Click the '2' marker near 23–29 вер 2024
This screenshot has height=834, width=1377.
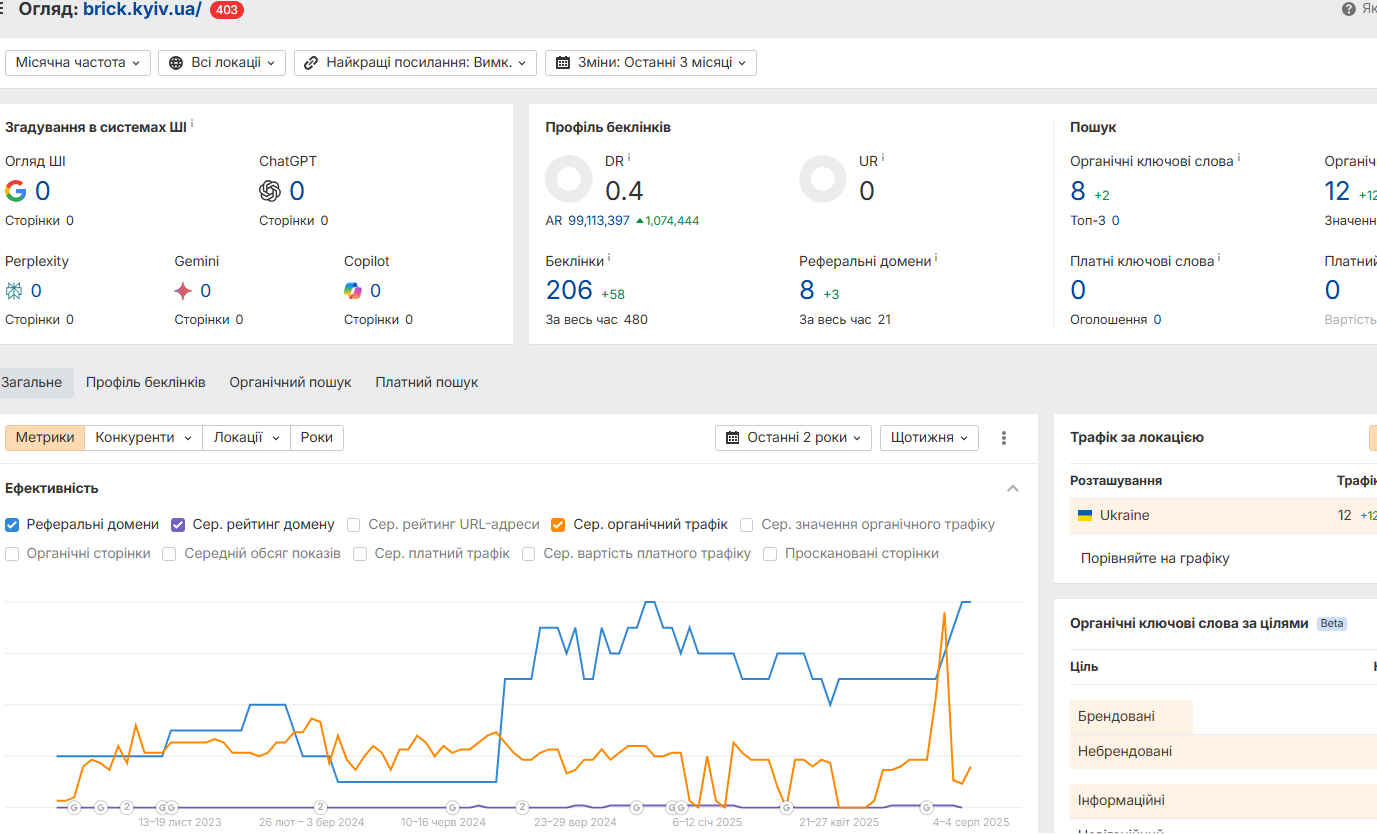coord(522,807)
